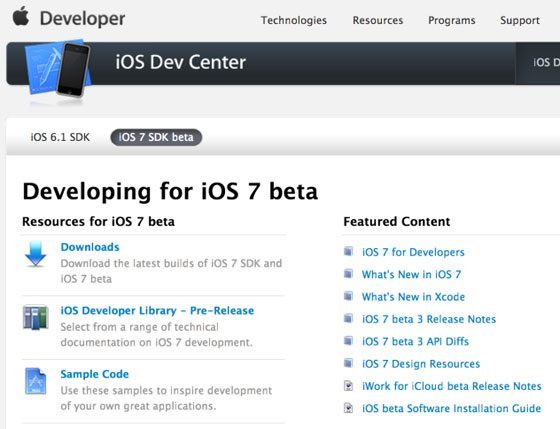Open iOS 7 beta 3 Release Notes
560x429 pixels.
tap(429, 319)
